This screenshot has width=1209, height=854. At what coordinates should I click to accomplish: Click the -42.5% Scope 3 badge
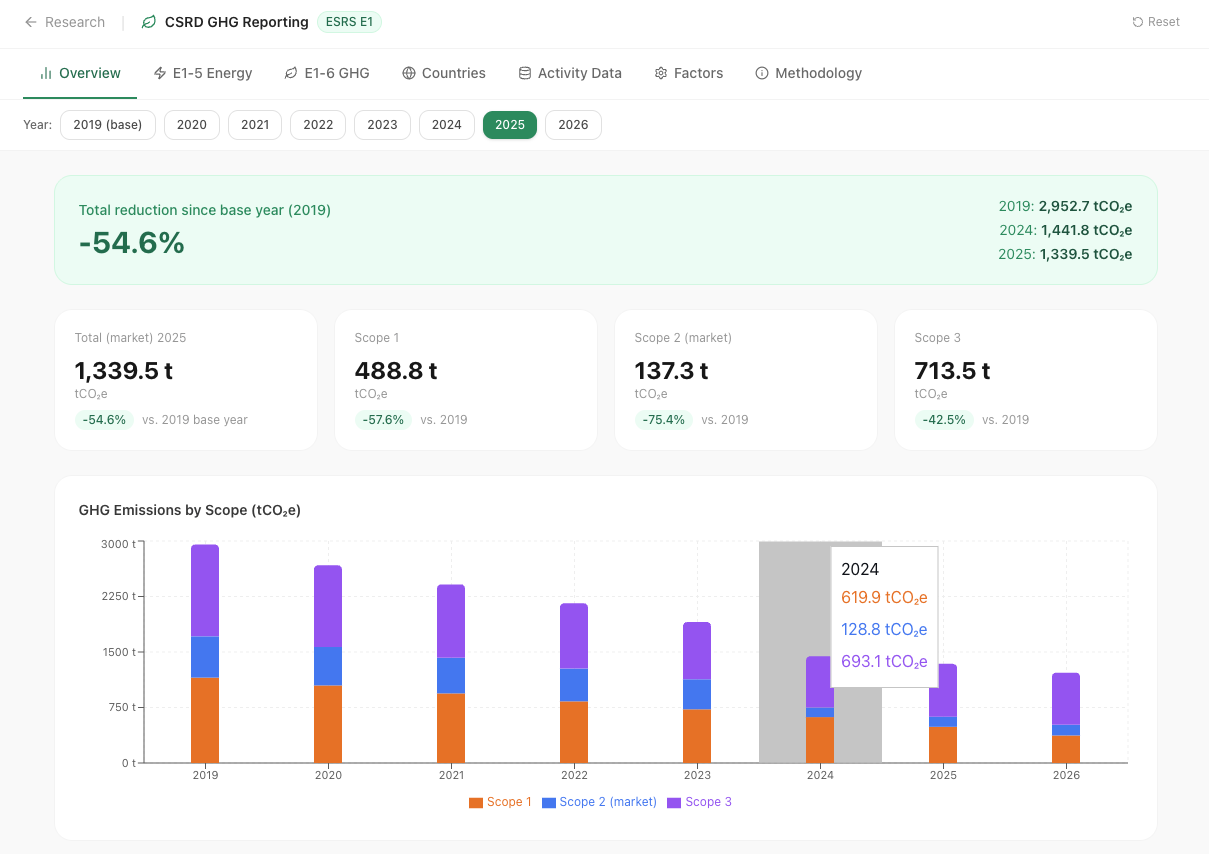(944, 420)
